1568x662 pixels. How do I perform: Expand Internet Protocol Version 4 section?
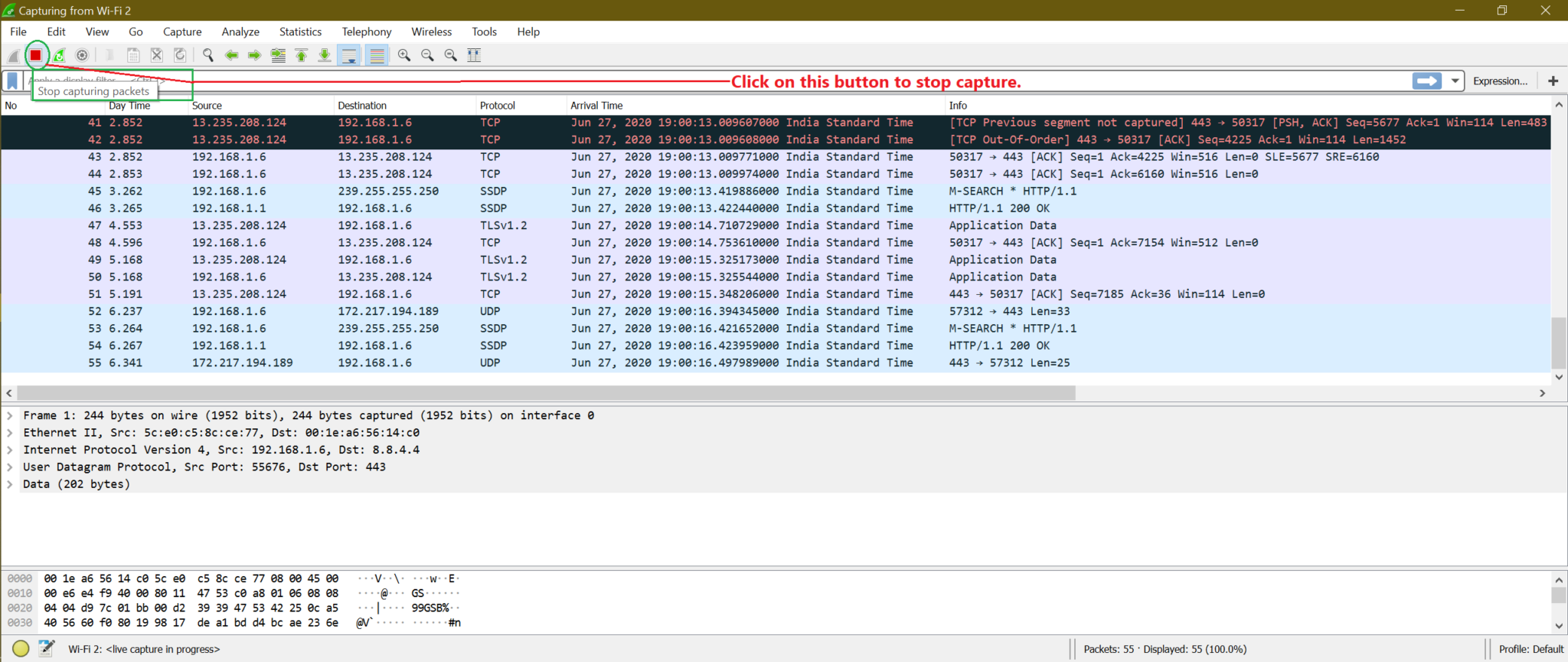click(x=10, y=450)
